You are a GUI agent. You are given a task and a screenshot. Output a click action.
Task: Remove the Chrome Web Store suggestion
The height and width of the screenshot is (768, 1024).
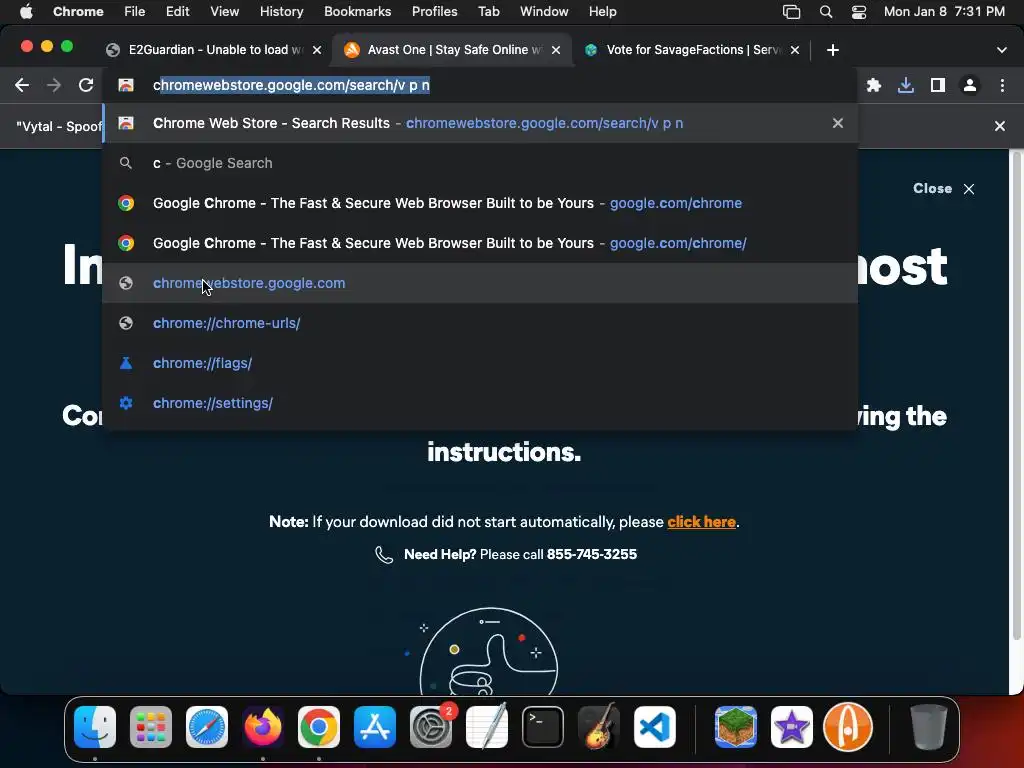[837, 123]
